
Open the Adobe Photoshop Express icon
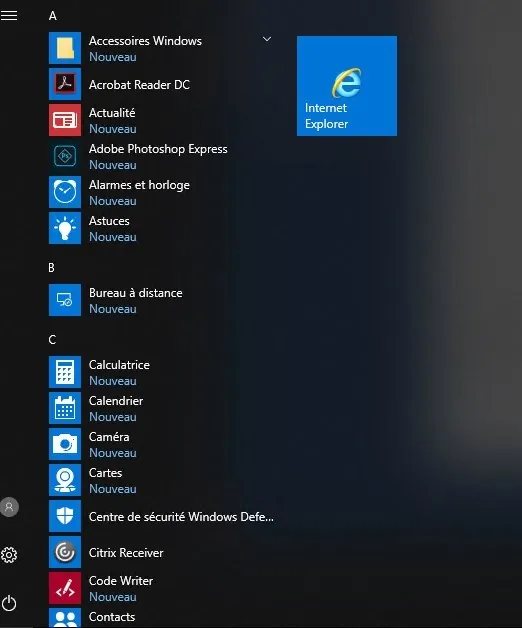pos(65,156)
